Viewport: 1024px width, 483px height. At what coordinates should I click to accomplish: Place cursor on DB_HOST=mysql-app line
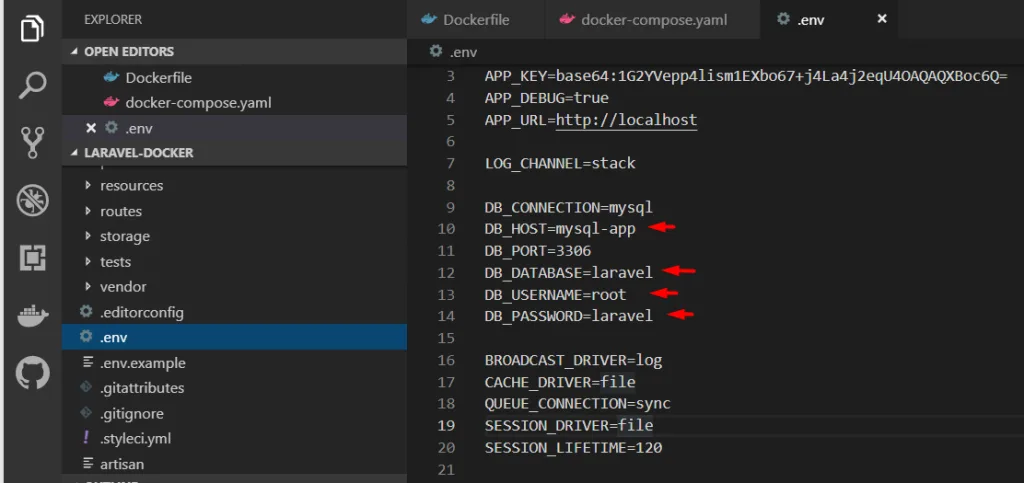560,228
